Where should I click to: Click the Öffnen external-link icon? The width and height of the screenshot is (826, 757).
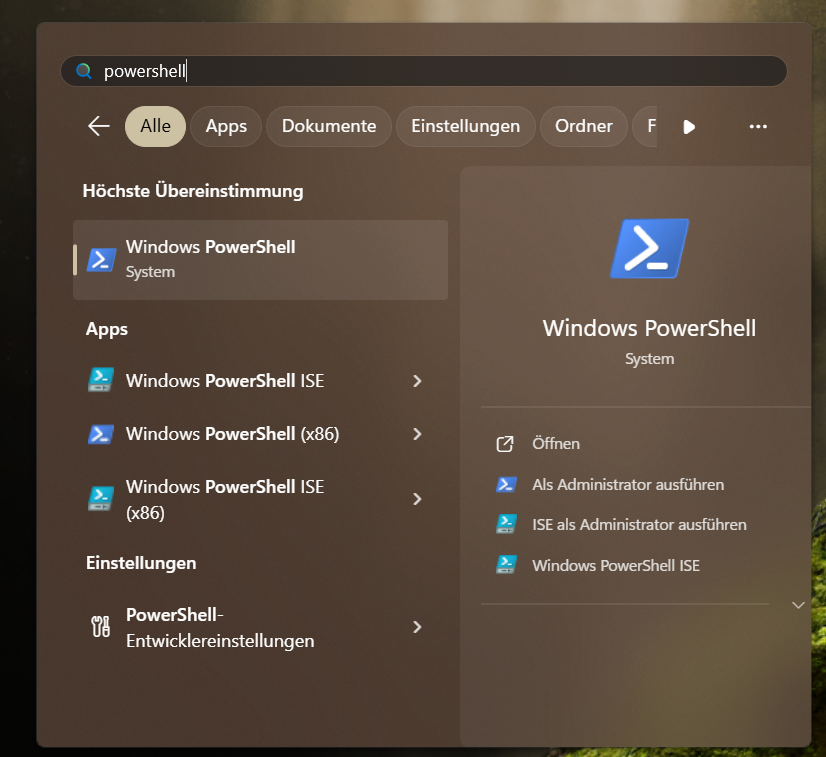pos(505,444)
